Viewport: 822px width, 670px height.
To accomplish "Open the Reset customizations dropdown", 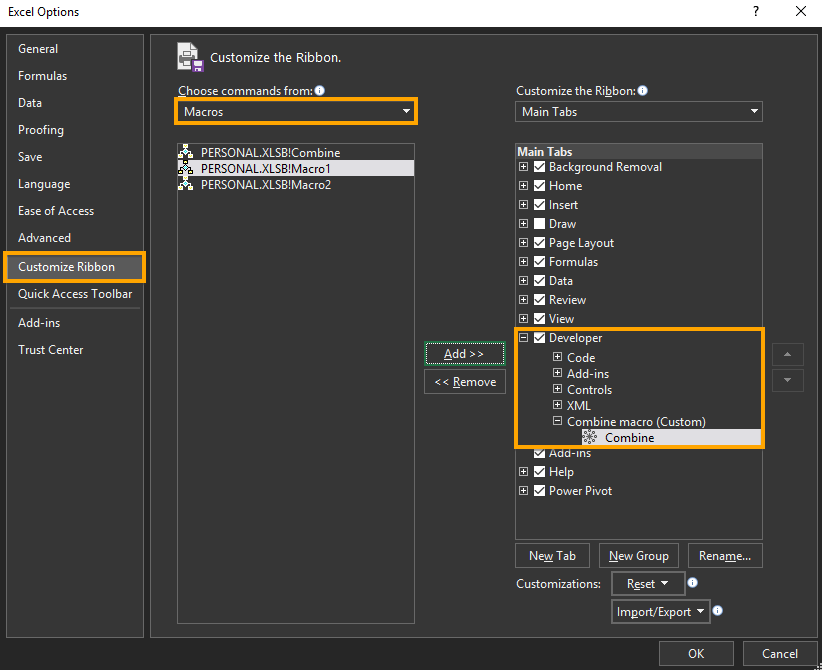I will (648, 583).
